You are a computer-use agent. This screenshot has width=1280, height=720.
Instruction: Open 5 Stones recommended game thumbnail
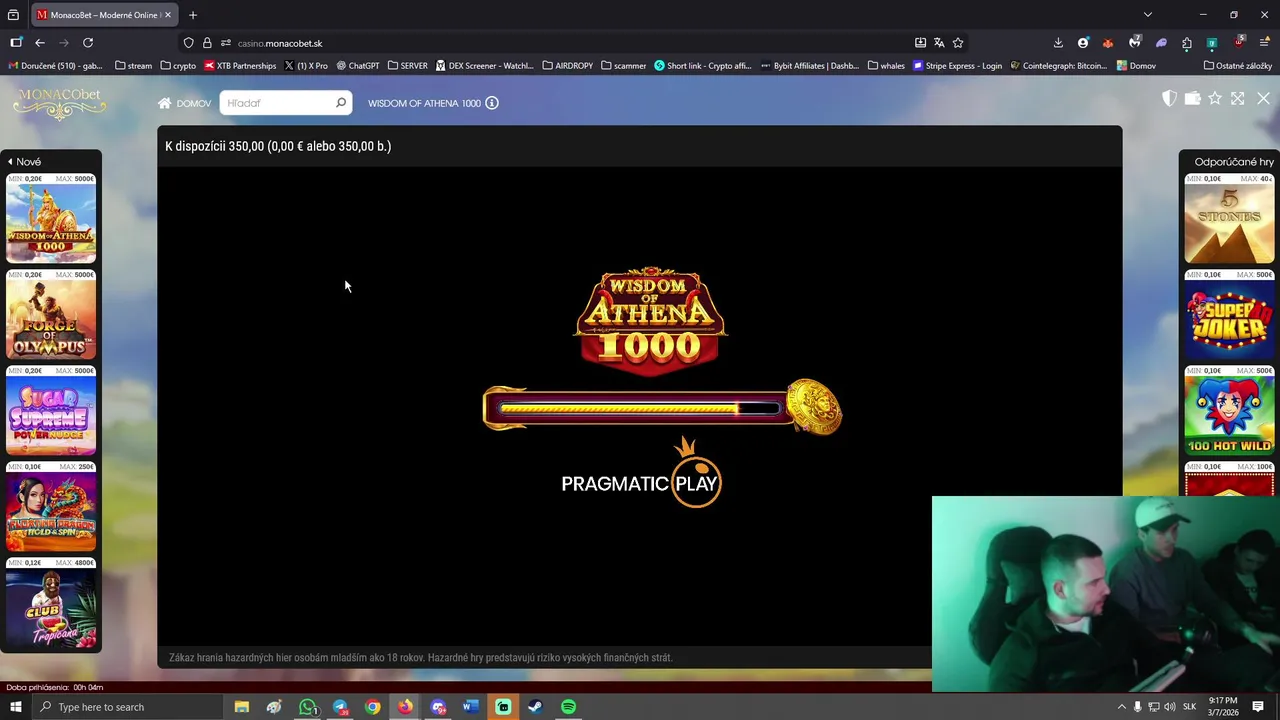point(1229,219)
